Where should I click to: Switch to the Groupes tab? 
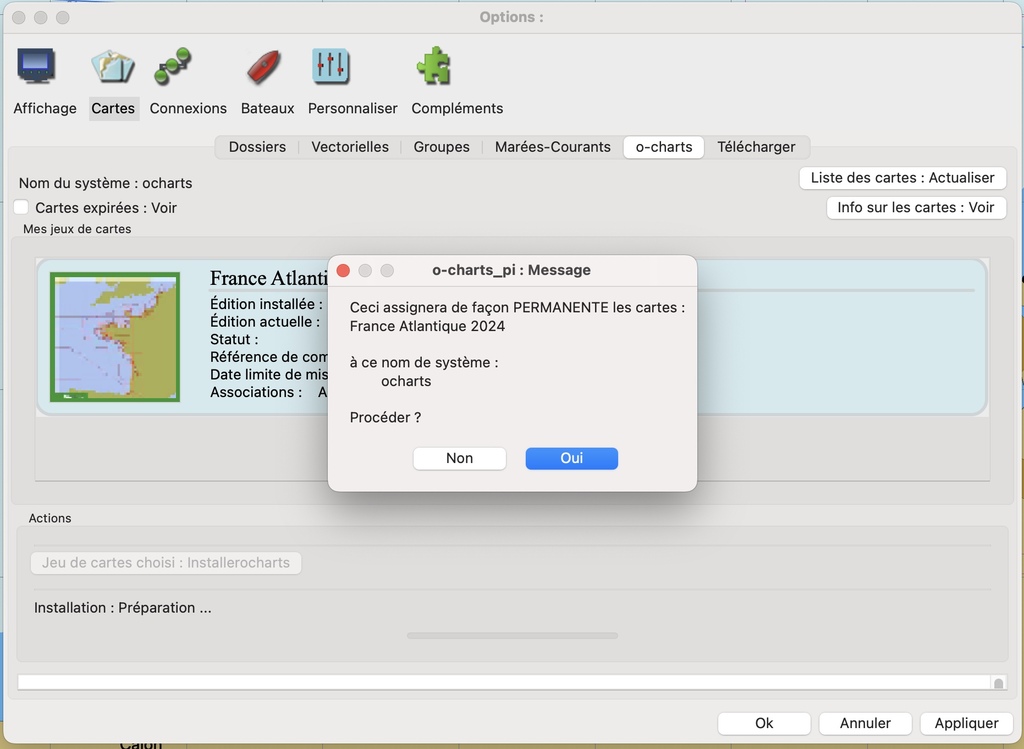441,147
